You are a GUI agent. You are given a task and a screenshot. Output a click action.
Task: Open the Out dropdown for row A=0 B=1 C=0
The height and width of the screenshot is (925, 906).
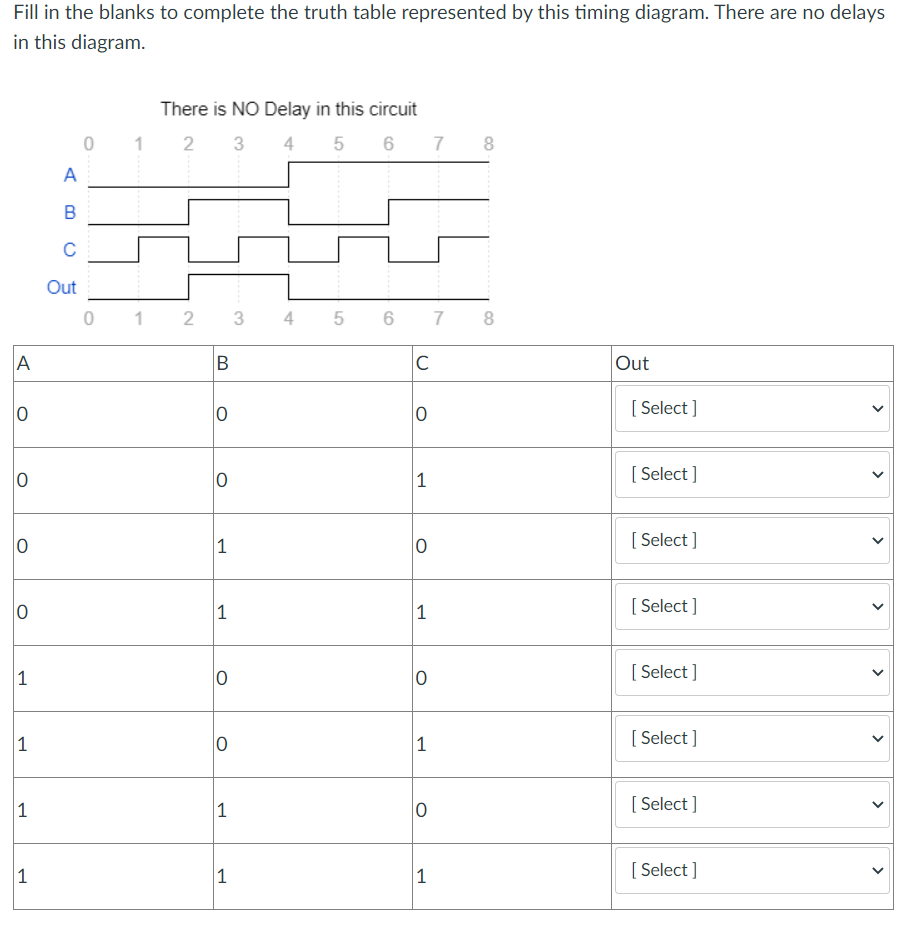click(x=752, y=540)
